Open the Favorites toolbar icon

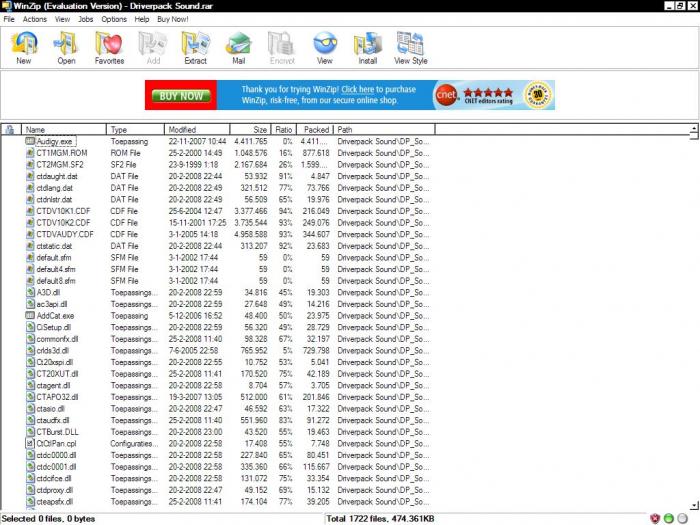pos(109,48)
